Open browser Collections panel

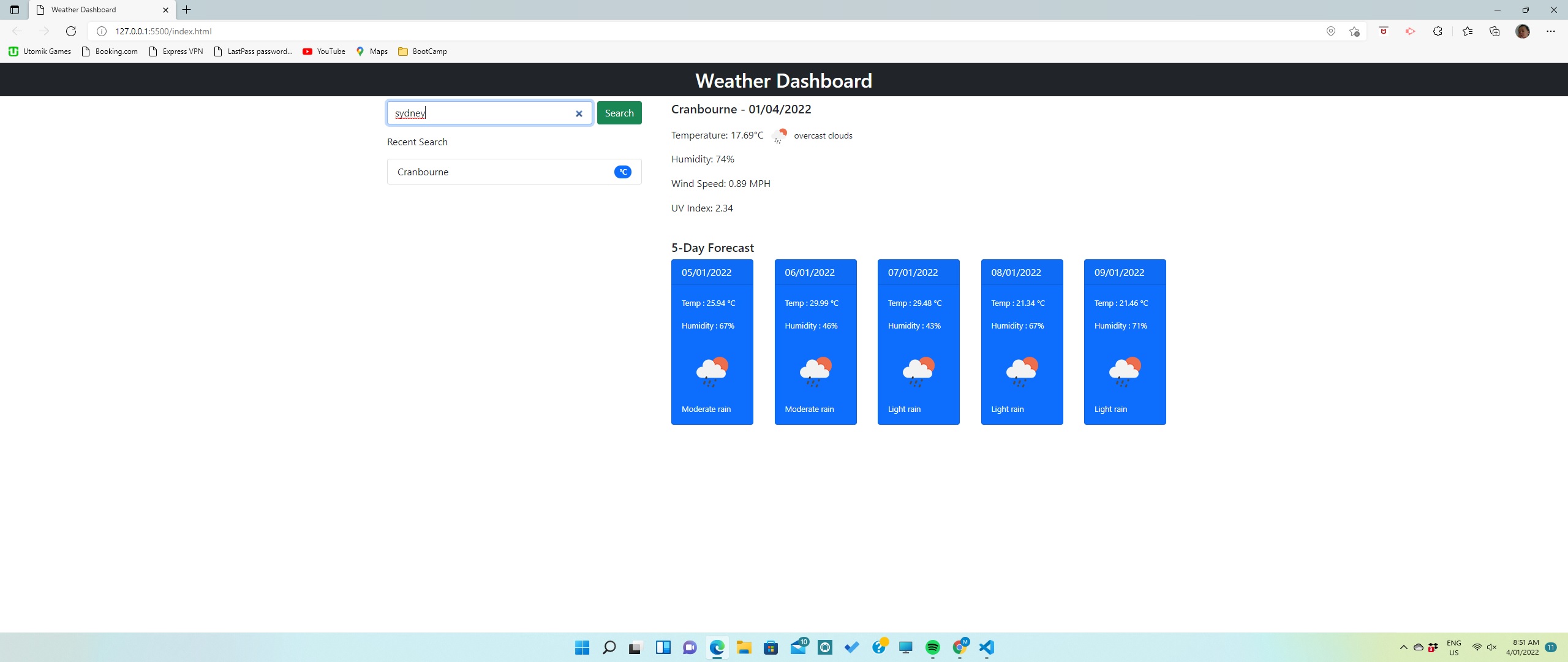click(1494, 31)
